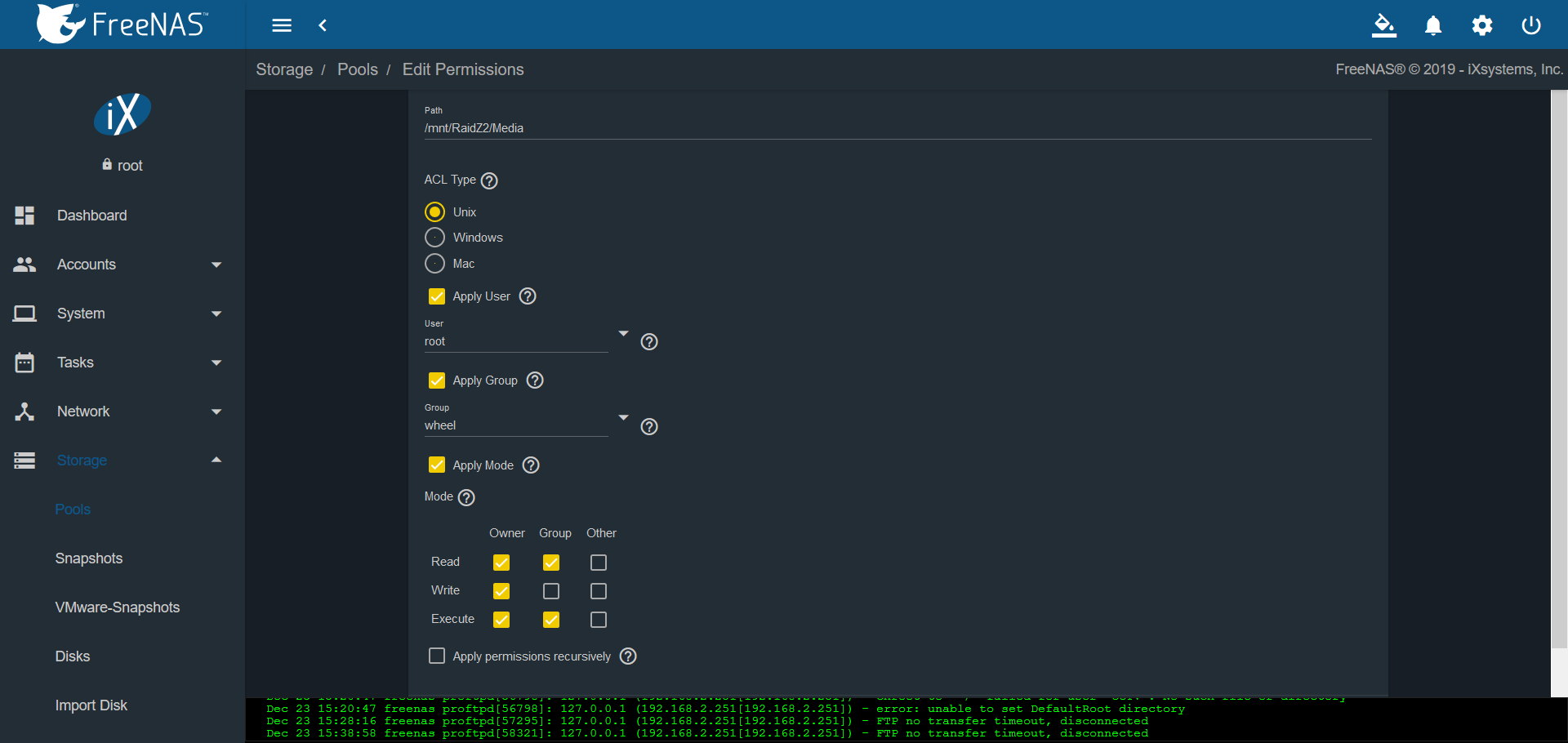Click the Network topology icon
Viewport: 1568px width, 743px height.
pos(24,412)
